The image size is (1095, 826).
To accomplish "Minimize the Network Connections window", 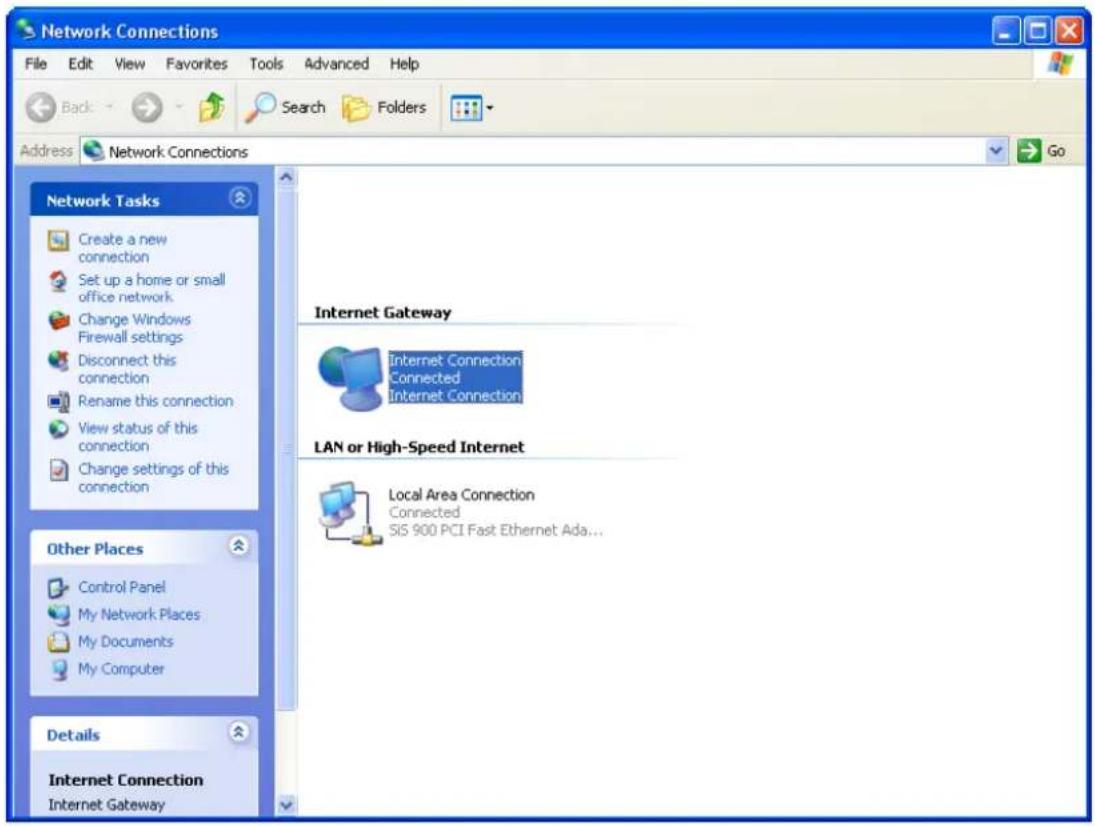I will 1006,31.
